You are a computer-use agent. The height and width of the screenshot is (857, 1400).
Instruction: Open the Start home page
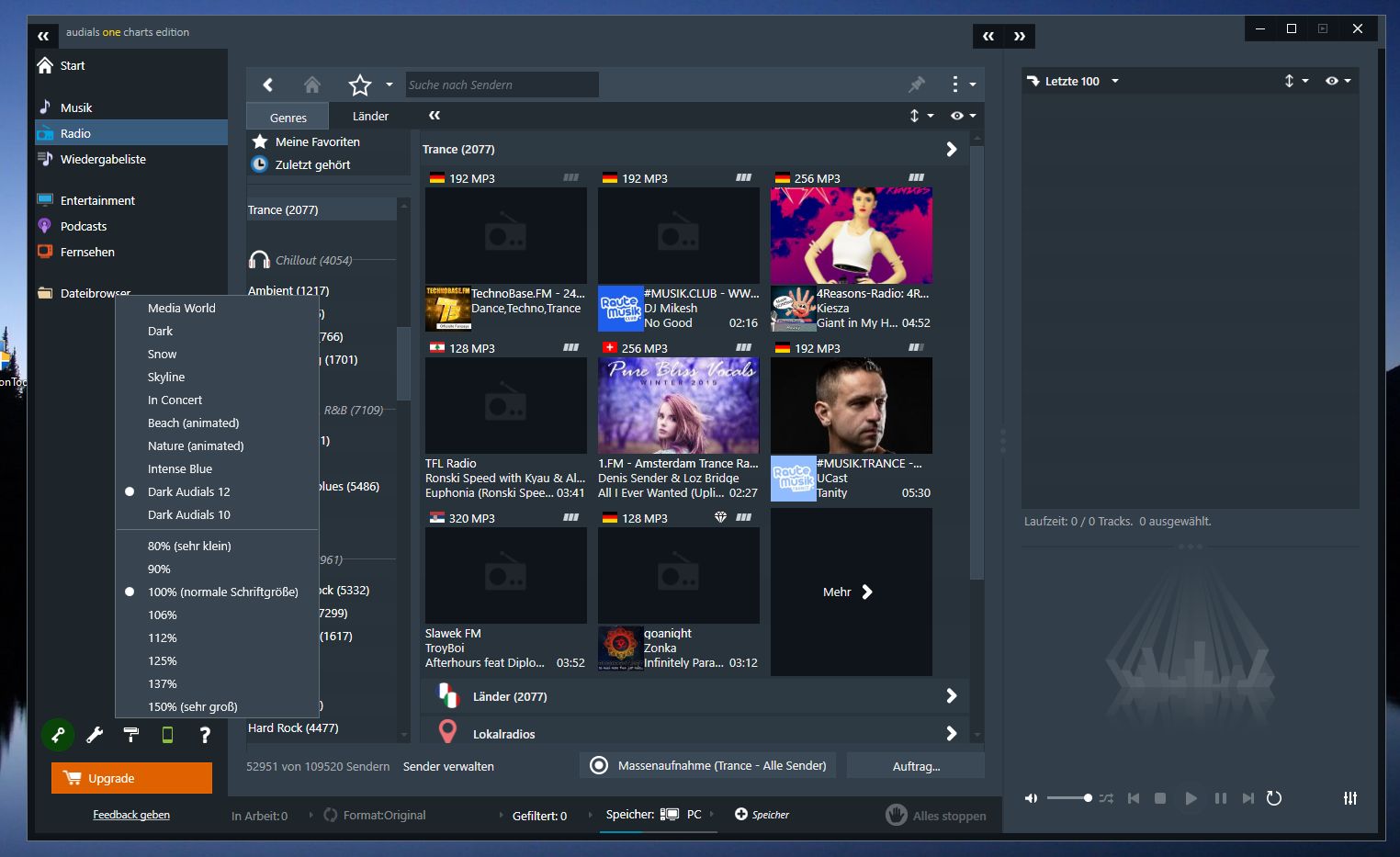click(62, 65)
